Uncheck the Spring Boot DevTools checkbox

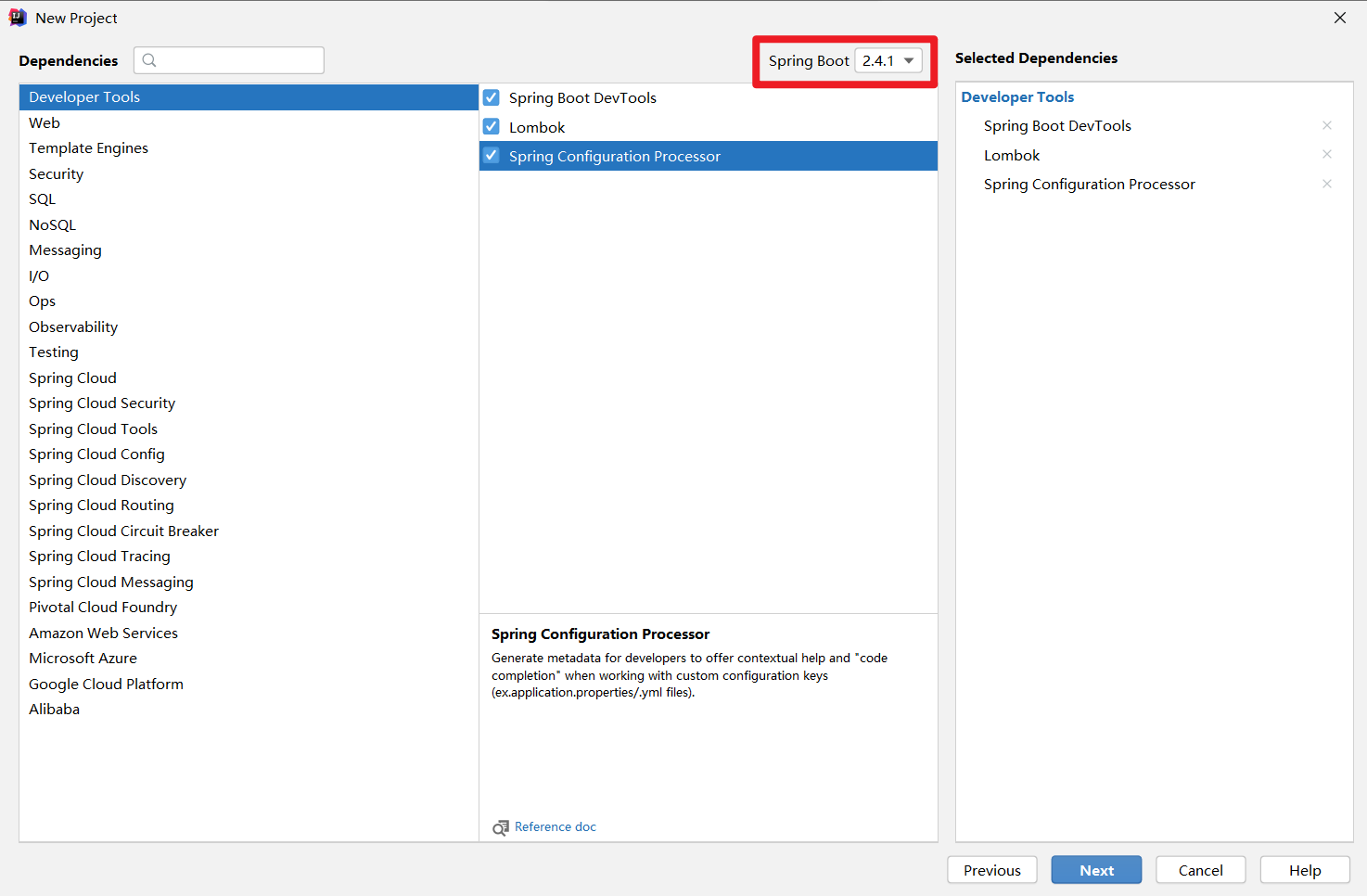tap(492, 97)
